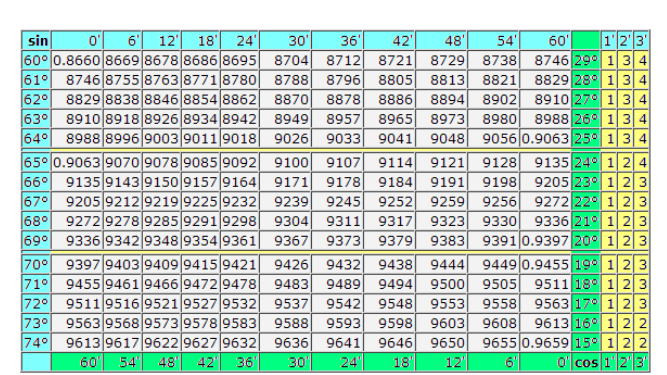Click the value 9225

[x=201, y=202]
